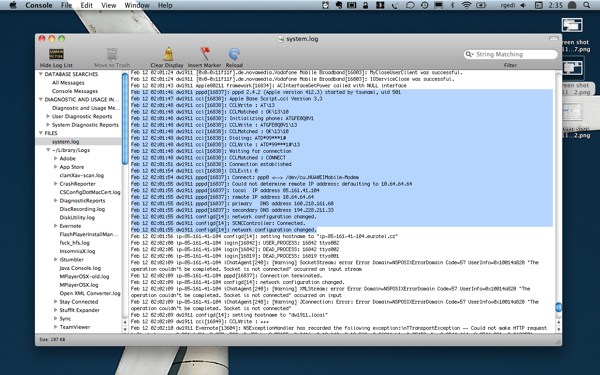Open Java Console.log in sidebar
600x375 pixels.
[80, 268]
